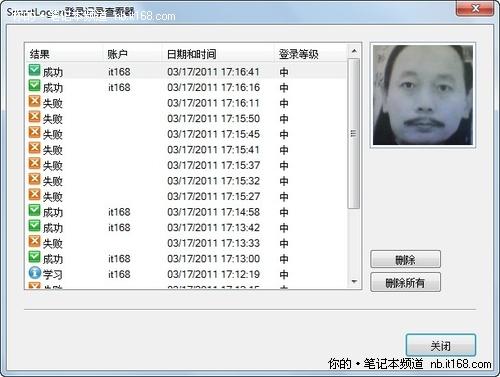The width and height of the screenshot is (500, 377).
Task: Click green check icon at 17:13:00
Action: (34, 257)
